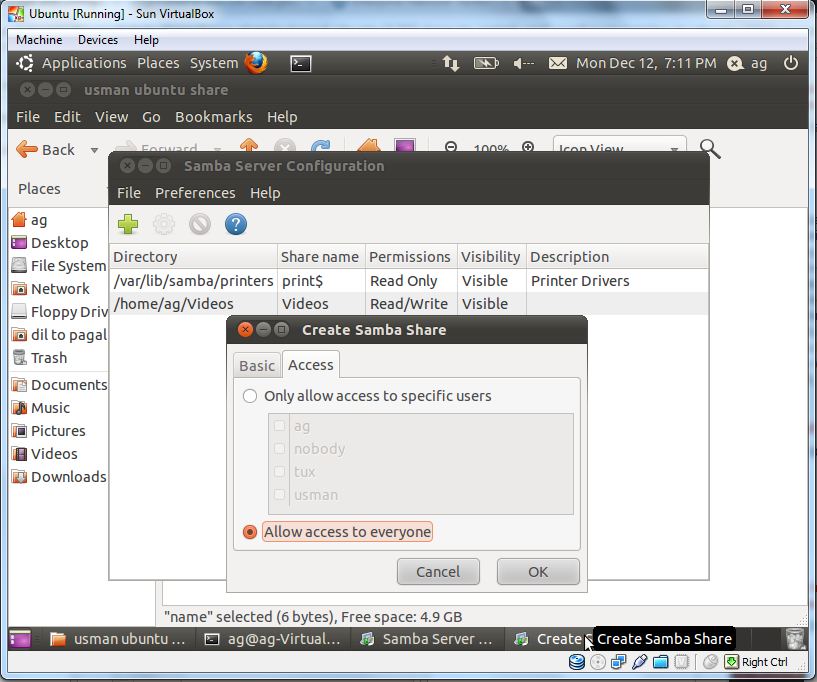The width and height of the screenshot is (817, 682).
Task: Click the search magnifier in file manager
Action: pyautogui.click(x=710, y=149)
